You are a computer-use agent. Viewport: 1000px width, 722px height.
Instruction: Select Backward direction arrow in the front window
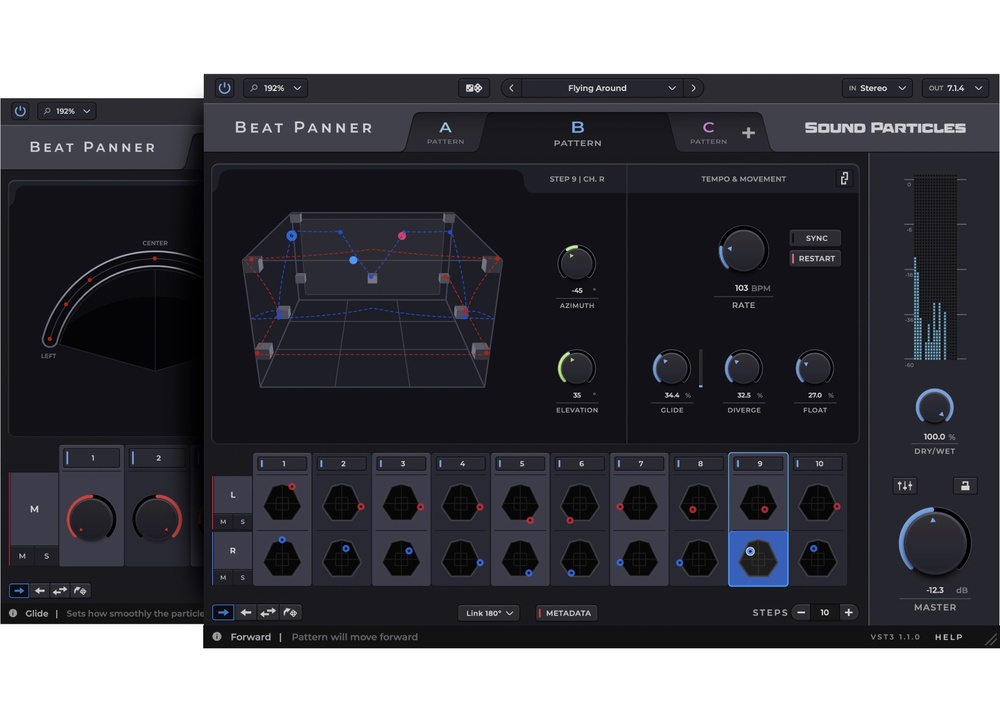click(246, 612)
